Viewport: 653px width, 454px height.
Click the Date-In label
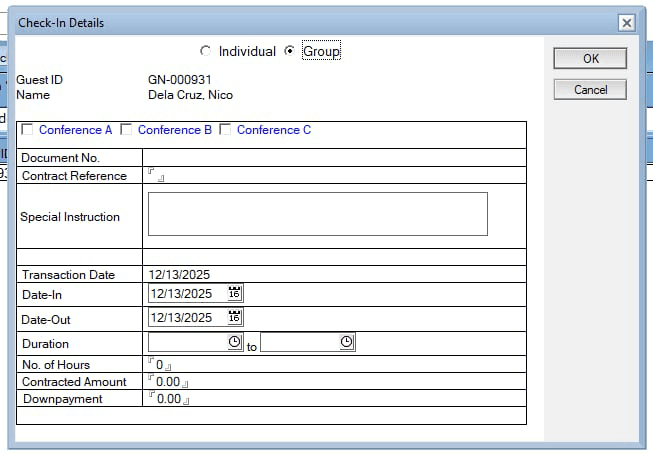pos(42,295)
